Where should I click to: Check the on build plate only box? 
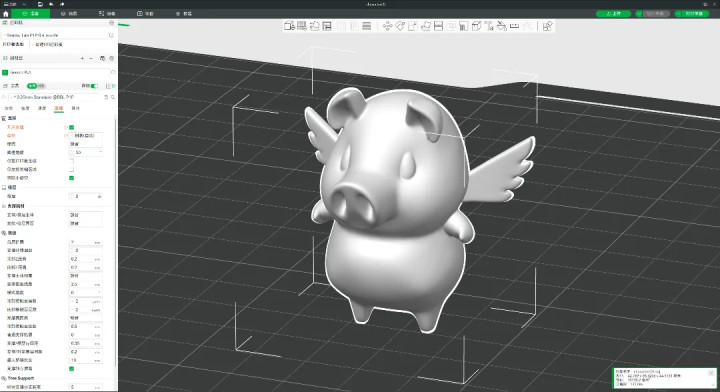[x=71, y=161]
